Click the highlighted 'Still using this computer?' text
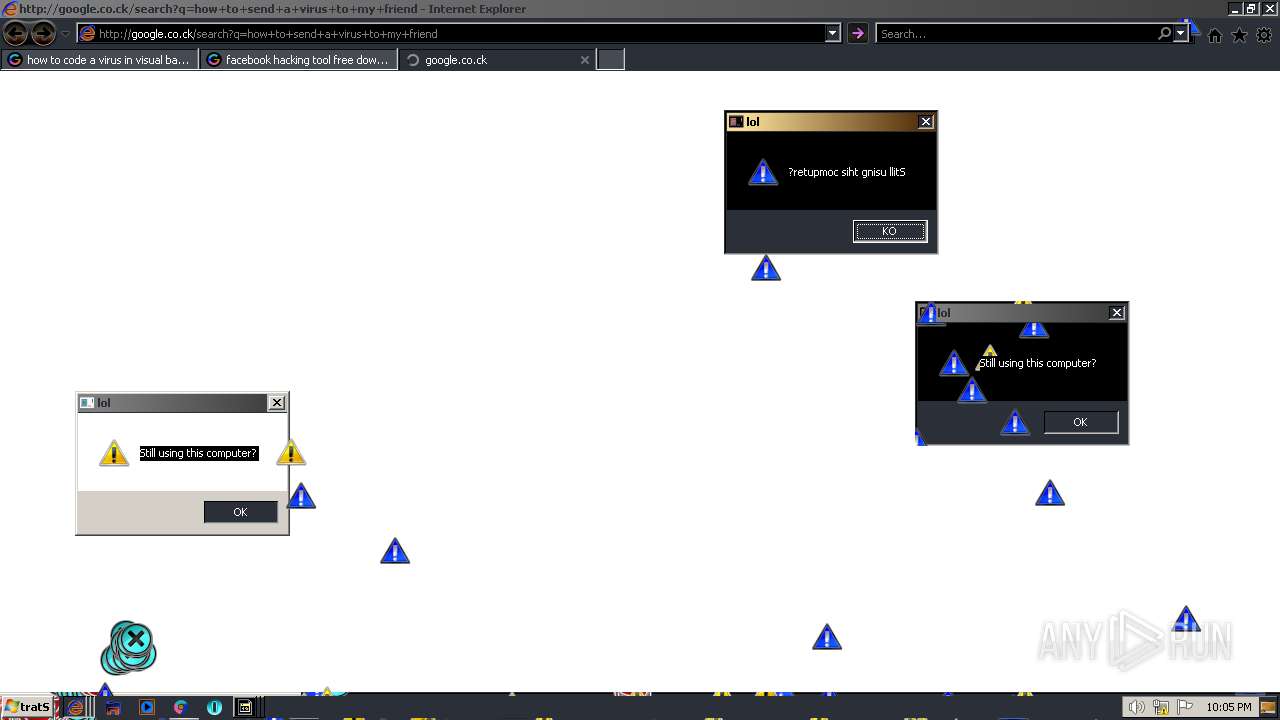 (198, 453)
